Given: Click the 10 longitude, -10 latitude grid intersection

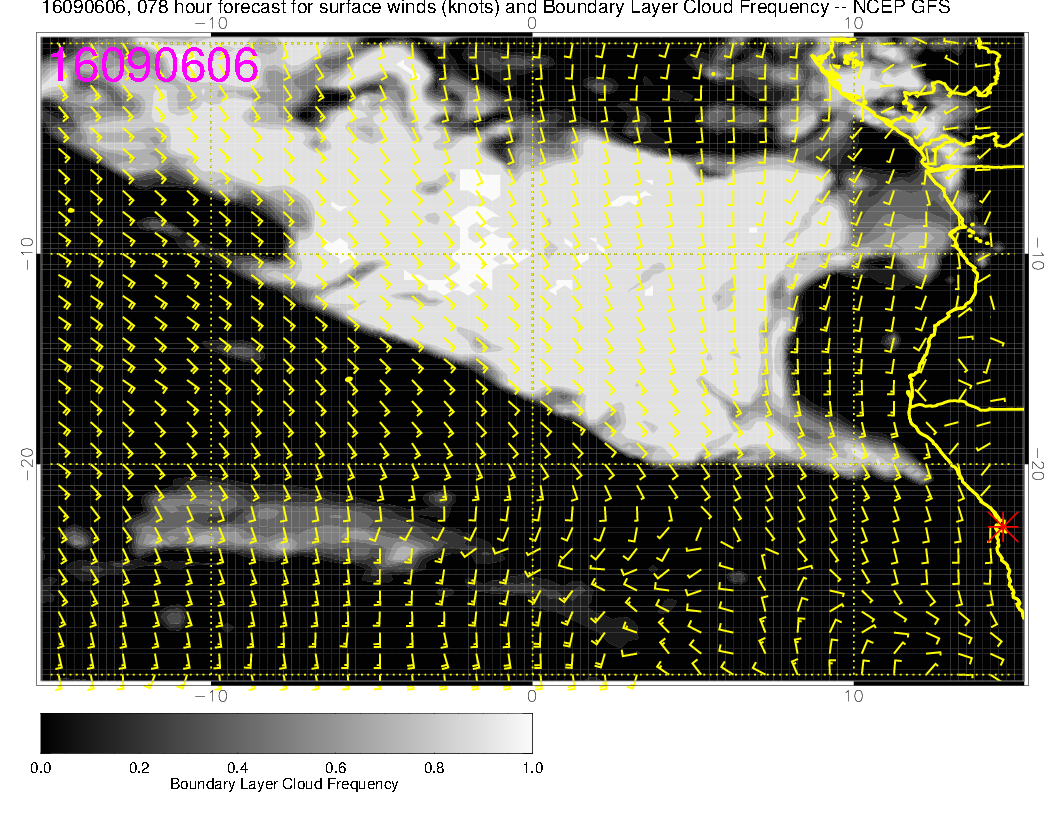Looking at the screenshot, I should pos(853,253).
